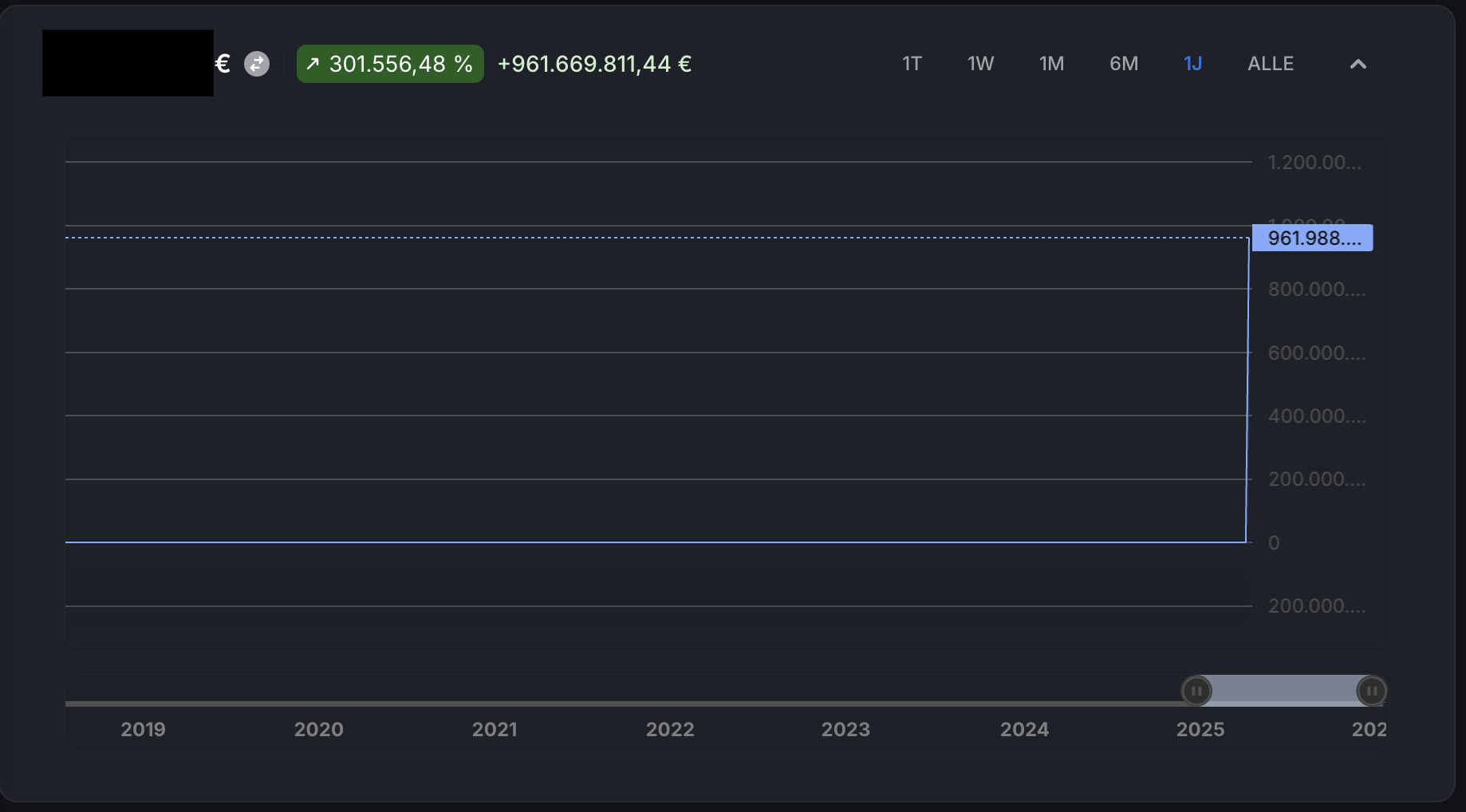Click the left range slider handle
Screen dimensions: 1466x812
tap(1196, 691)
